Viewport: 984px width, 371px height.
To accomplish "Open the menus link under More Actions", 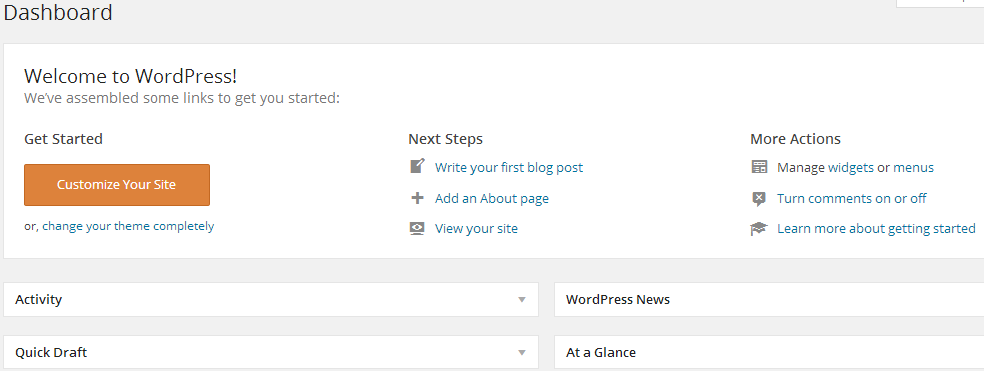I will (913, 168).
